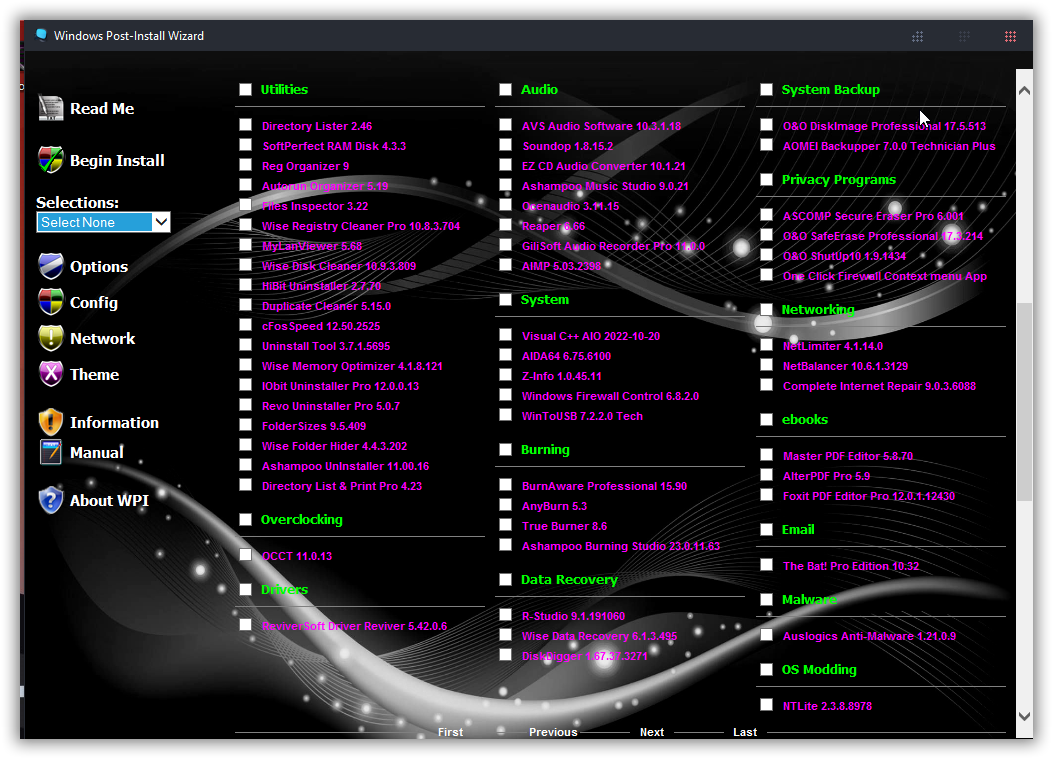
Task: Open the Options shield icon
Action: pyautogui.click(x=51, y=266)
